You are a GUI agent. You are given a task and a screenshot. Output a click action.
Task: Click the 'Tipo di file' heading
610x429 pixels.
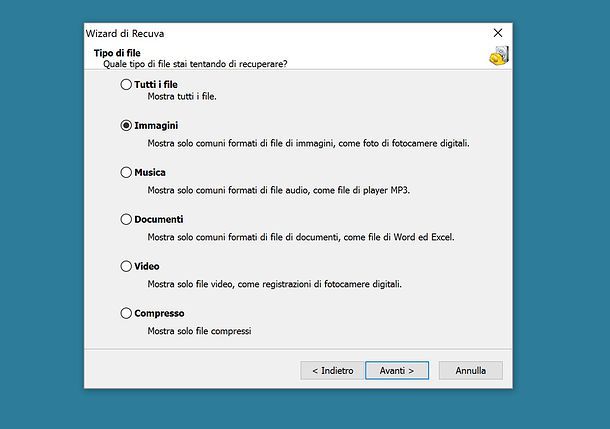click(x=117, y=53)
